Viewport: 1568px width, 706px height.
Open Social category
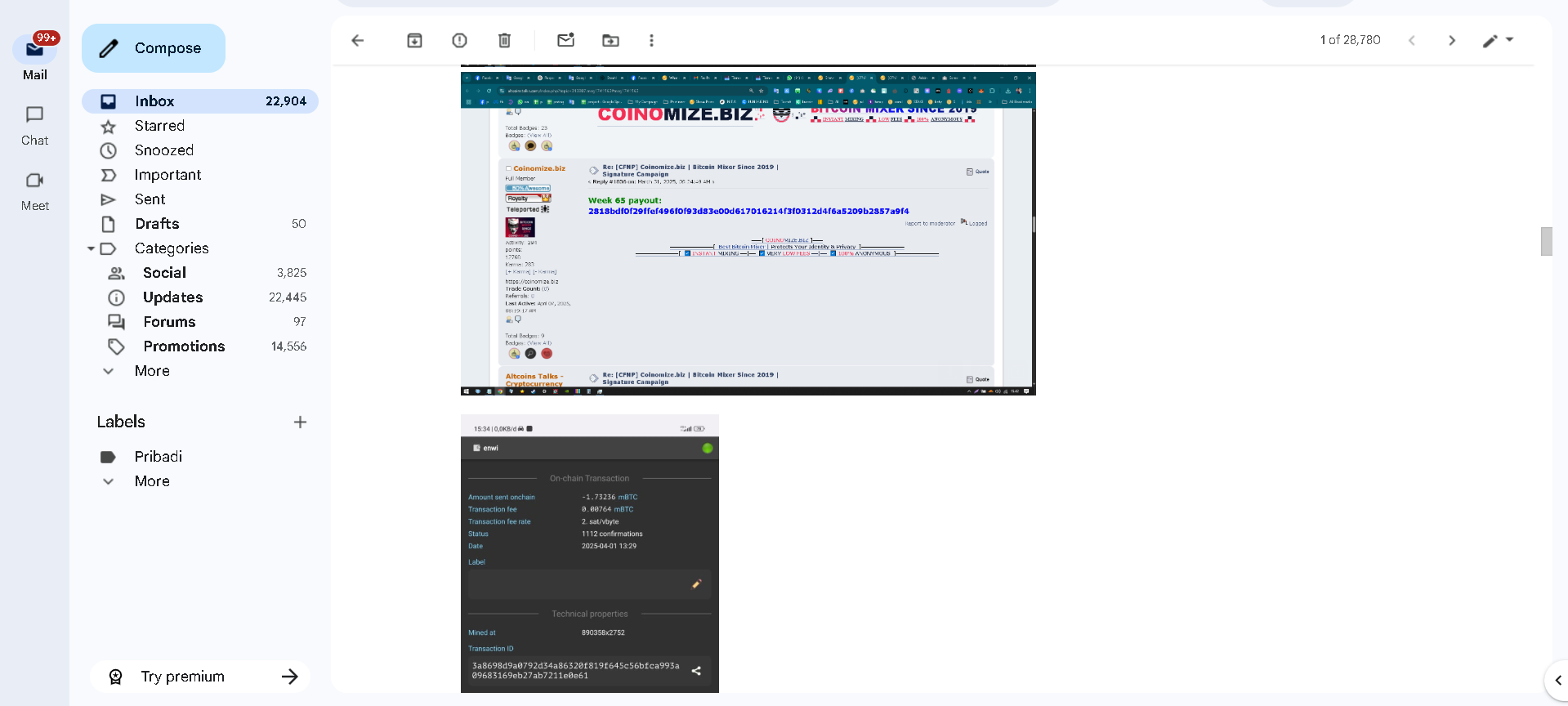coord(200,273)
